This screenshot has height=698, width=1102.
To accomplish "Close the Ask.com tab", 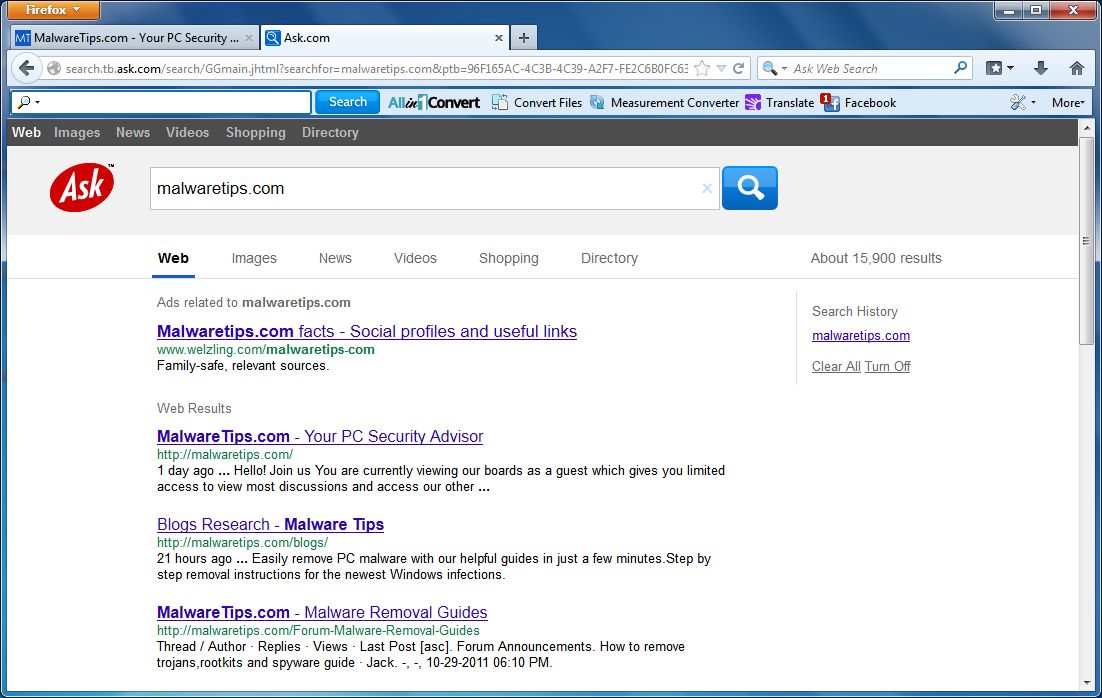I will (498, 38).
